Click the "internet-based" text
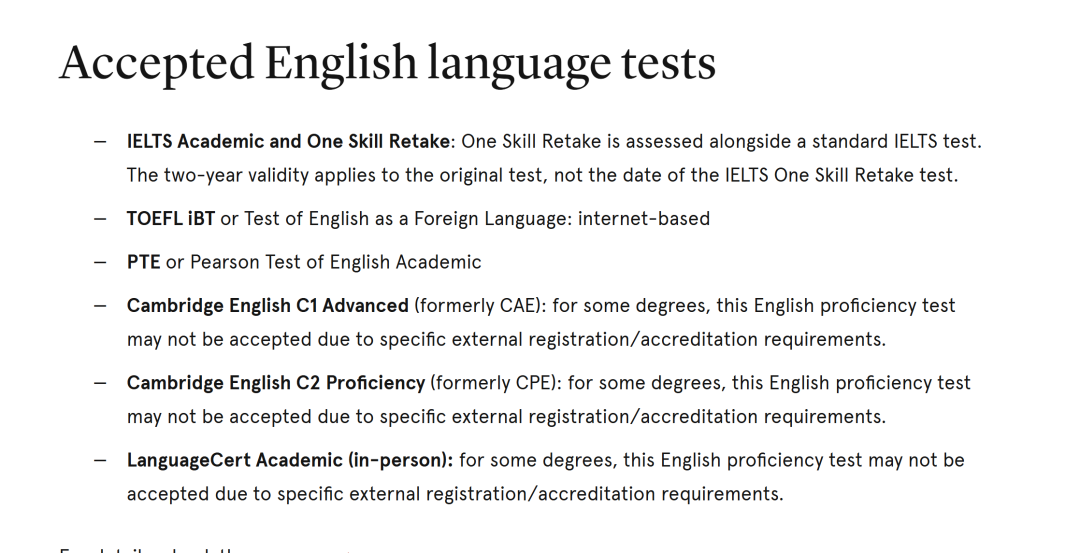The image size is (1080, 553). point(644,218)
